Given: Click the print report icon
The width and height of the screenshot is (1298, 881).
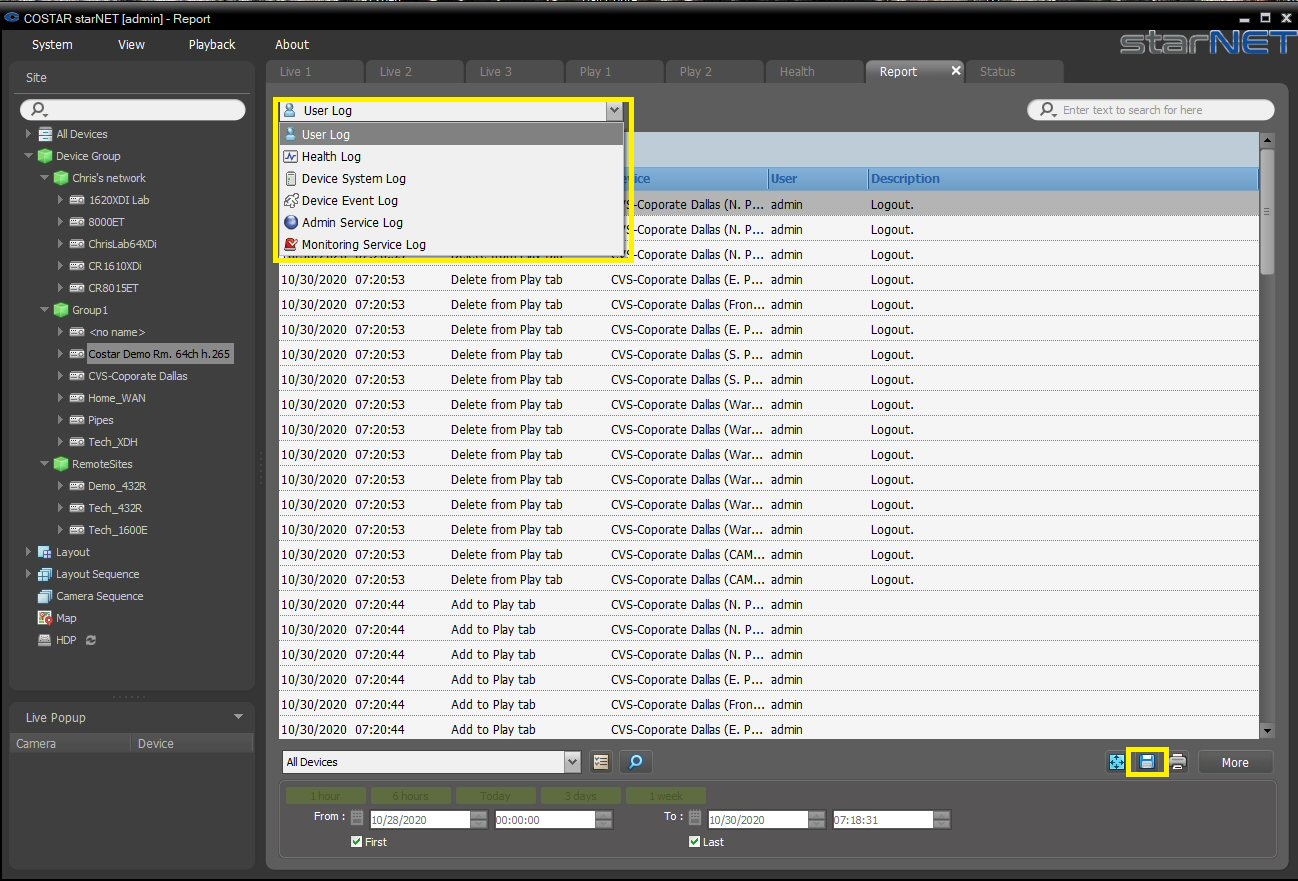Looking at the screenshot, I should click(x=1178, y=762).
